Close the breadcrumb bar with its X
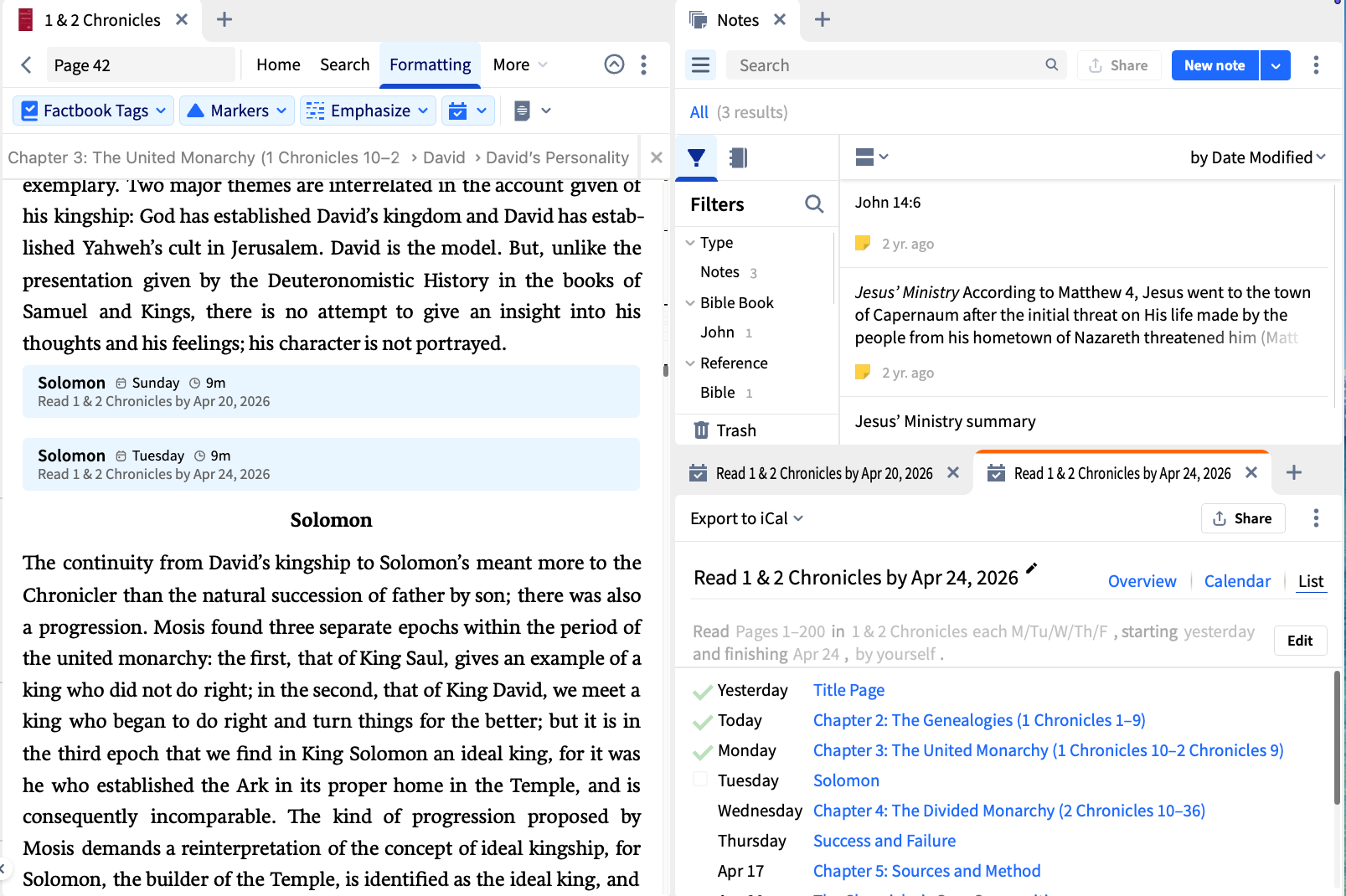 (657, 157)
